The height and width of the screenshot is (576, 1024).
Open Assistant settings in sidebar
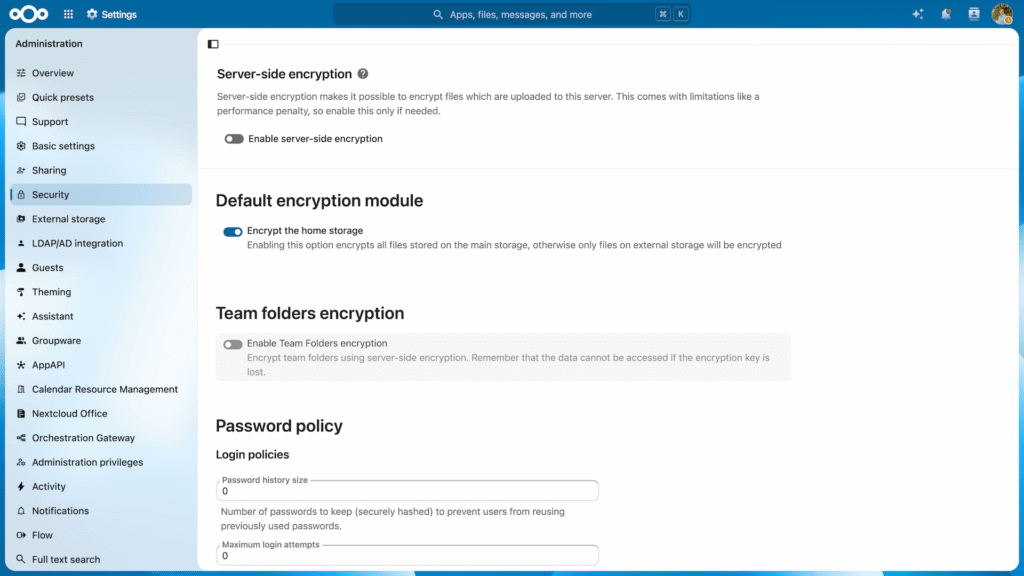[101, 316]
